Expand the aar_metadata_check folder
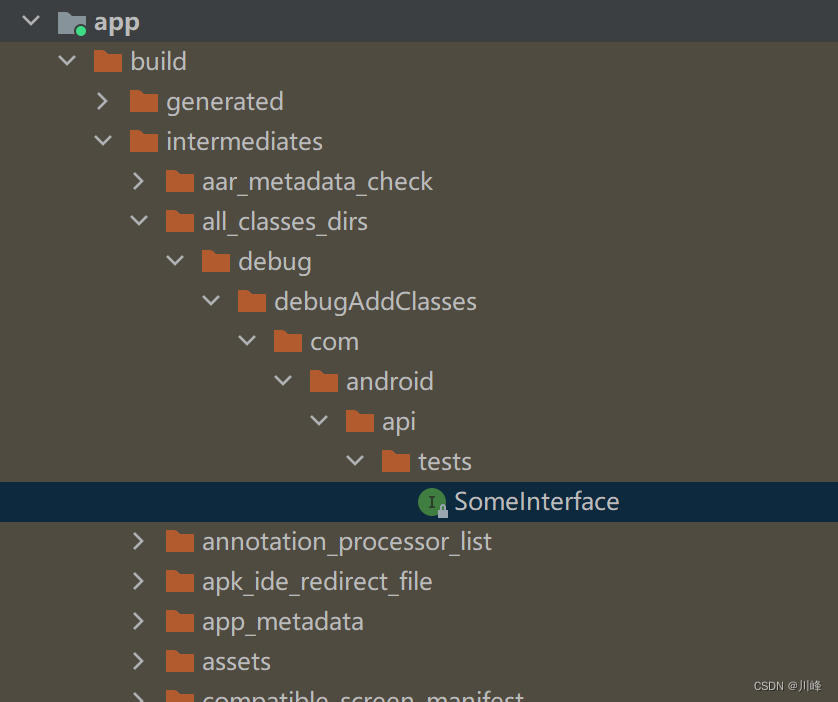 pyautogui.click(x=139, y=181)
